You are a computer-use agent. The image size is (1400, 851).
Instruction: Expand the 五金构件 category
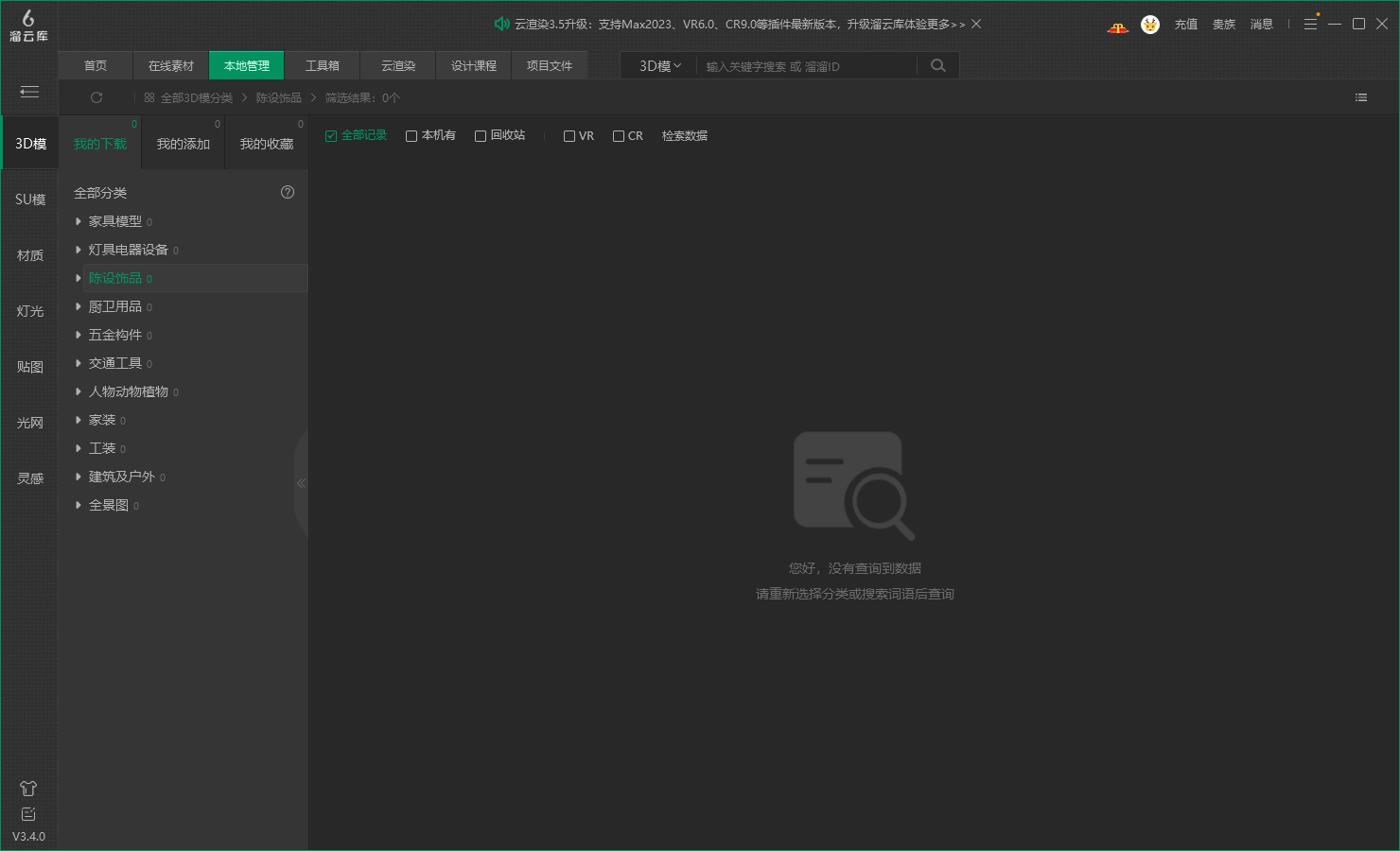[79, 335]
